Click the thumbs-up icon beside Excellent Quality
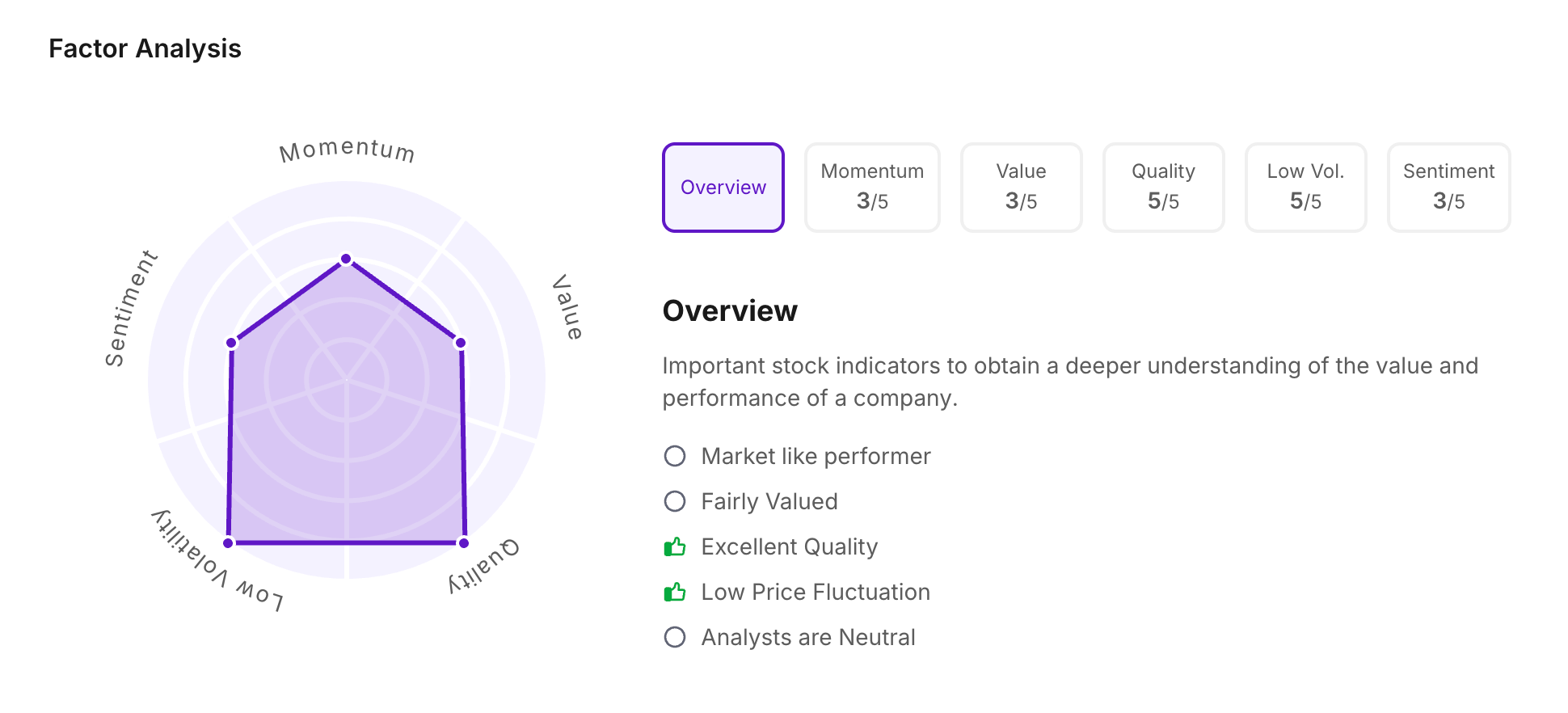The width and height of the screenshot is (1568, 713). click(x=674, y=547)
